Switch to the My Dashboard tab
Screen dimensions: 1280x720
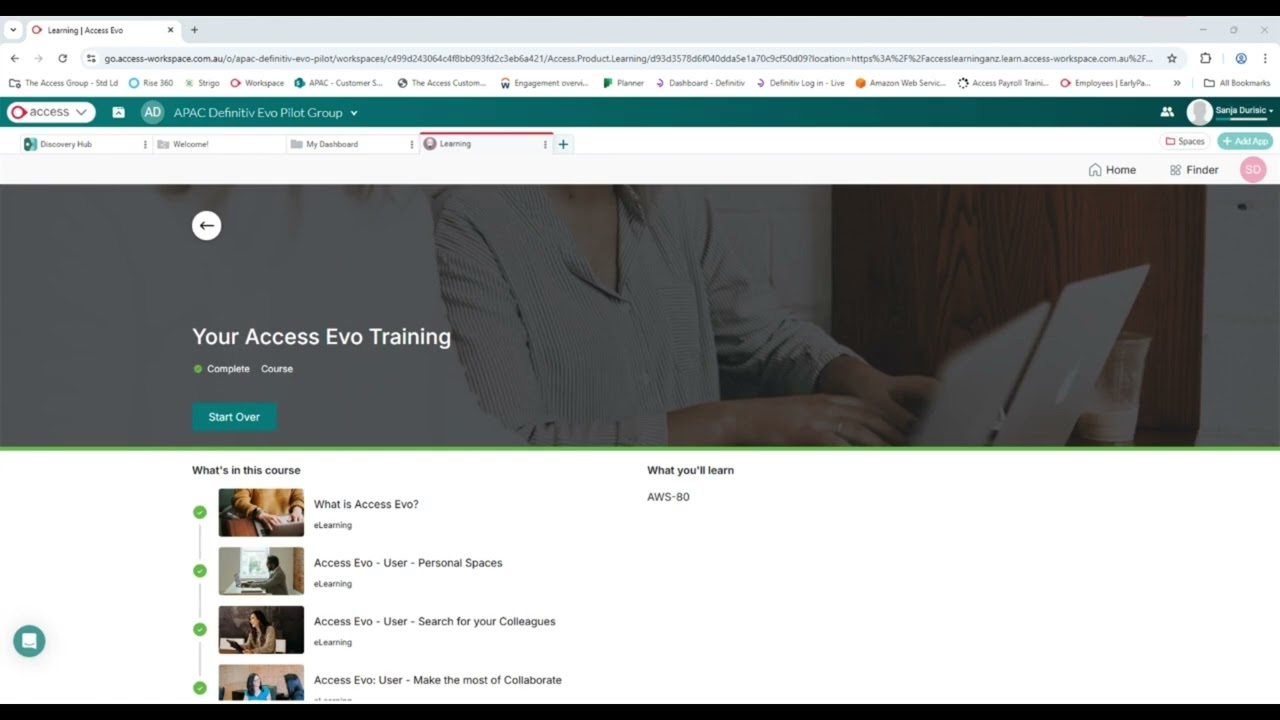click(352, 144)
